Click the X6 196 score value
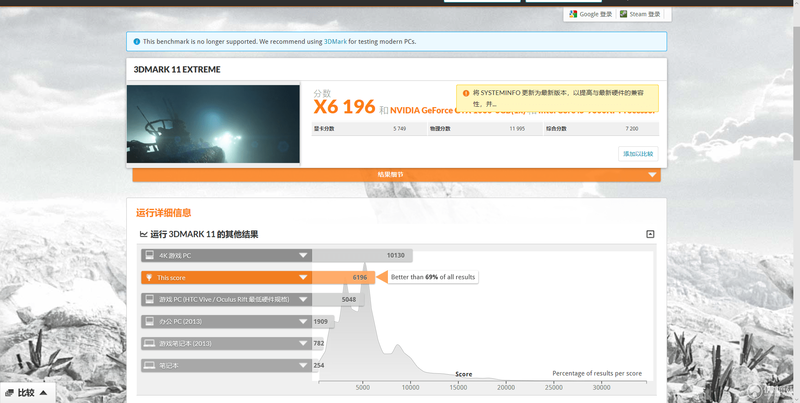 click(344, 107)
